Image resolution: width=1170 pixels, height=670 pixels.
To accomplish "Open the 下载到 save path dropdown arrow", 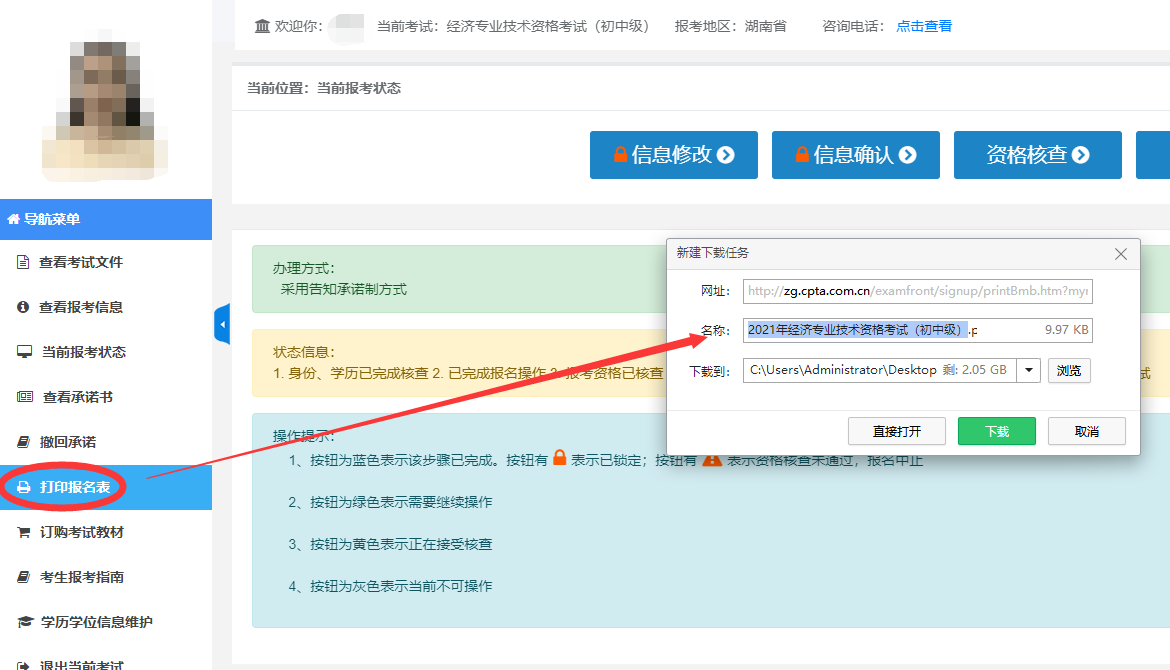I will coord(1028,370).
